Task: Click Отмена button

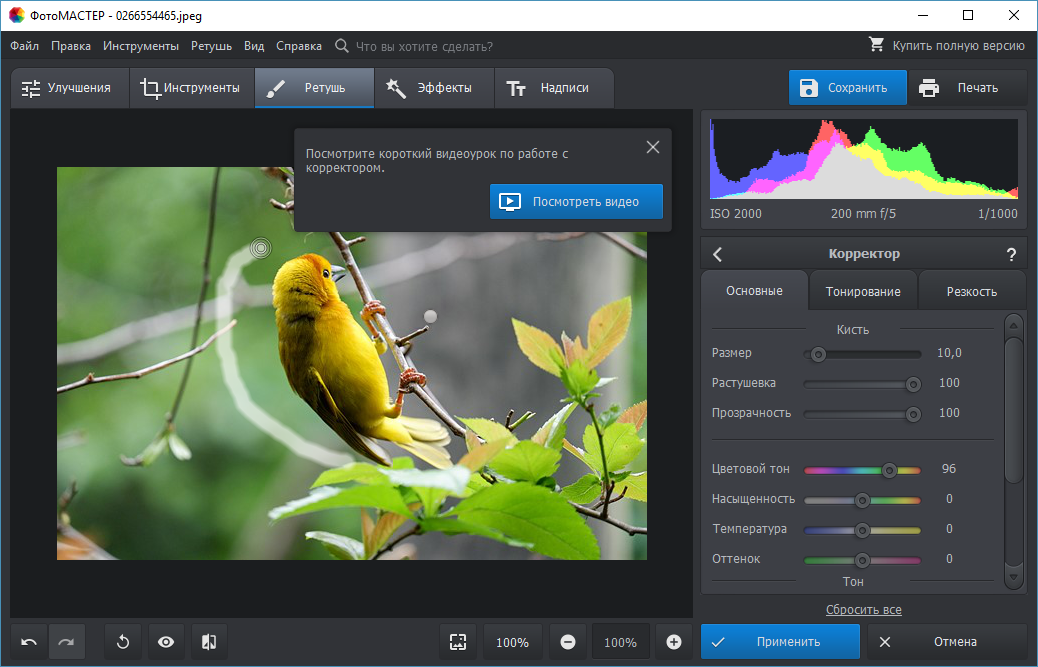Action: pyautogui.click(x=946, y=642)
